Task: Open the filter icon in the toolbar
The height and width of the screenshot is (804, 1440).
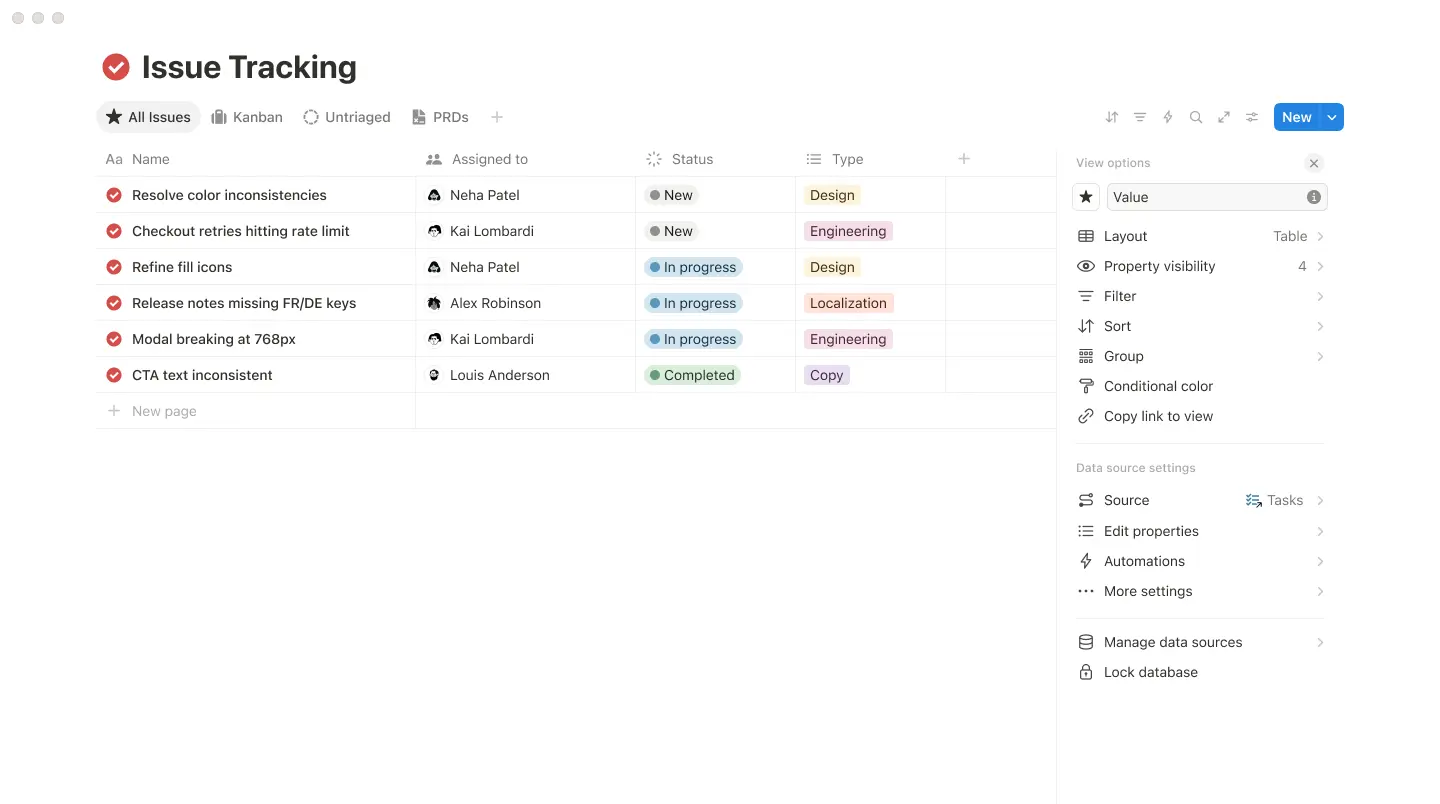Action: pos(1139,117)
